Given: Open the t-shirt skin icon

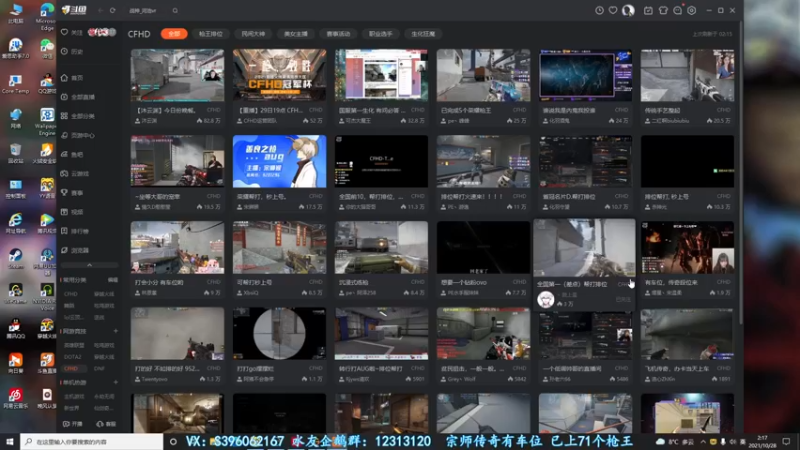Looking at the screenshot, I should (x=663, y=10).
